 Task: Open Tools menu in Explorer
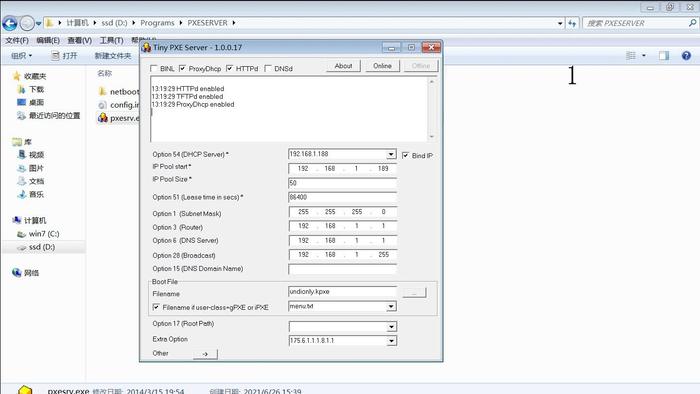(111, 40)
